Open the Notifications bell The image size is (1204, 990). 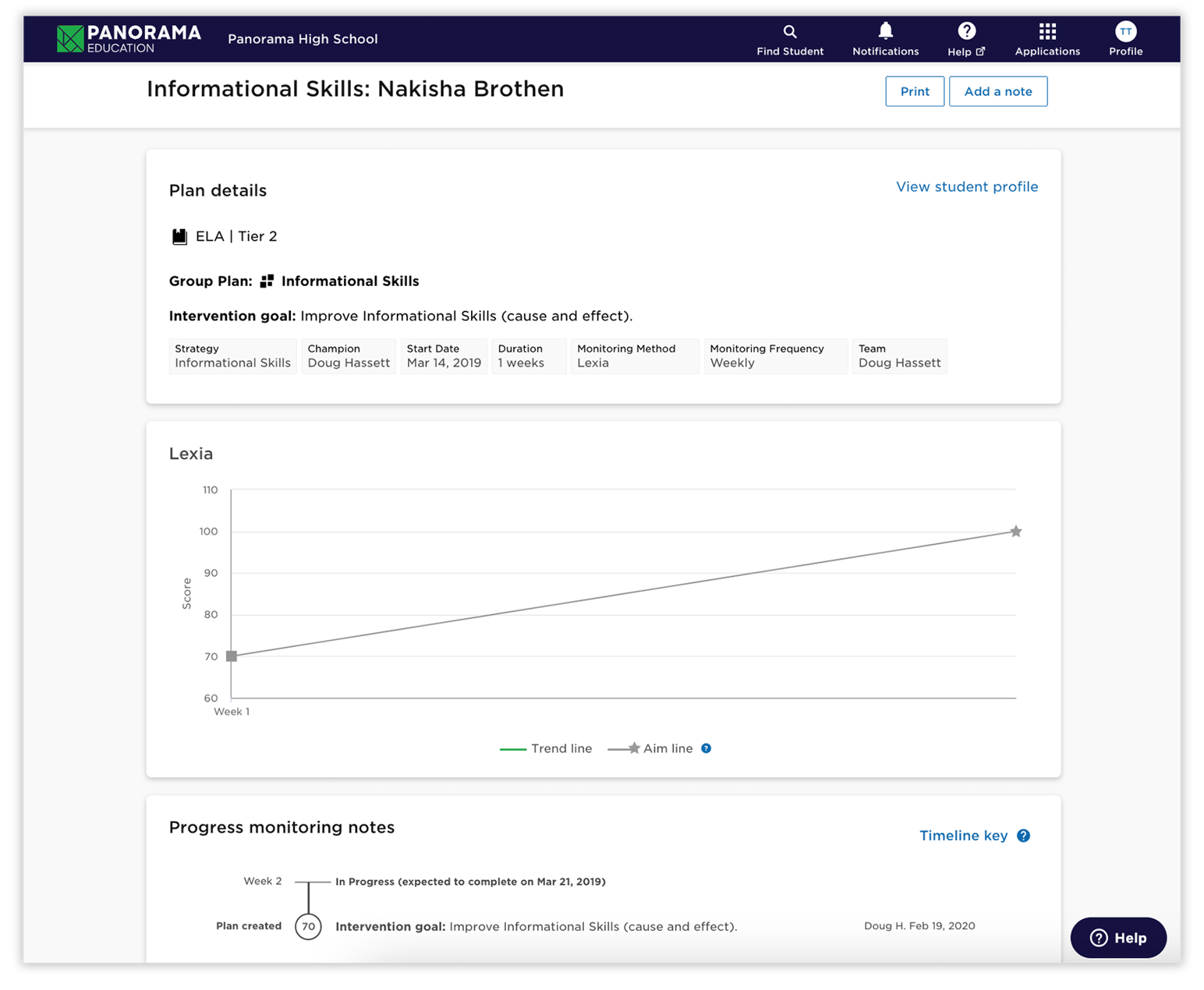pos(885,32)
